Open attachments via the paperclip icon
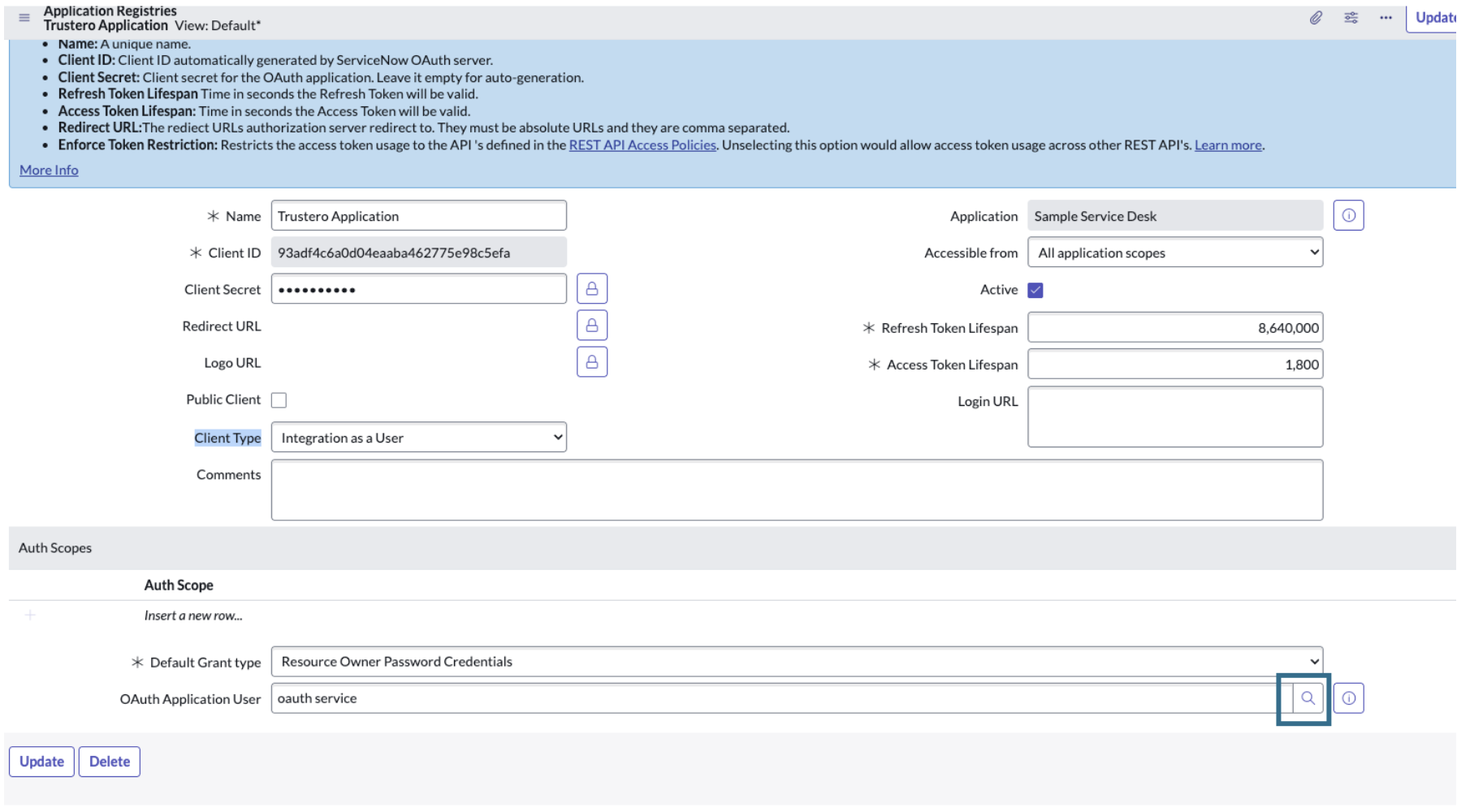 tap(1316, 18)
